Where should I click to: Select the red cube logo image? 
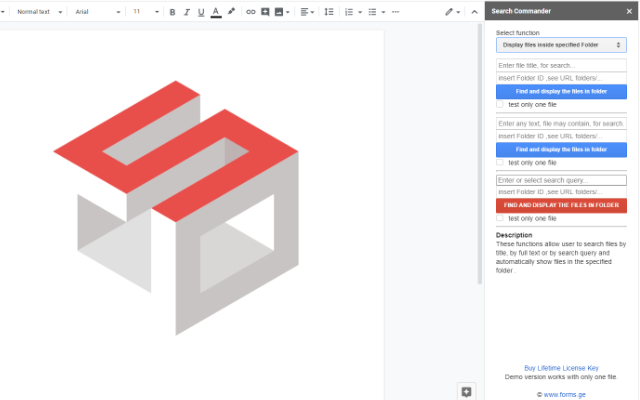coord(176,208)
